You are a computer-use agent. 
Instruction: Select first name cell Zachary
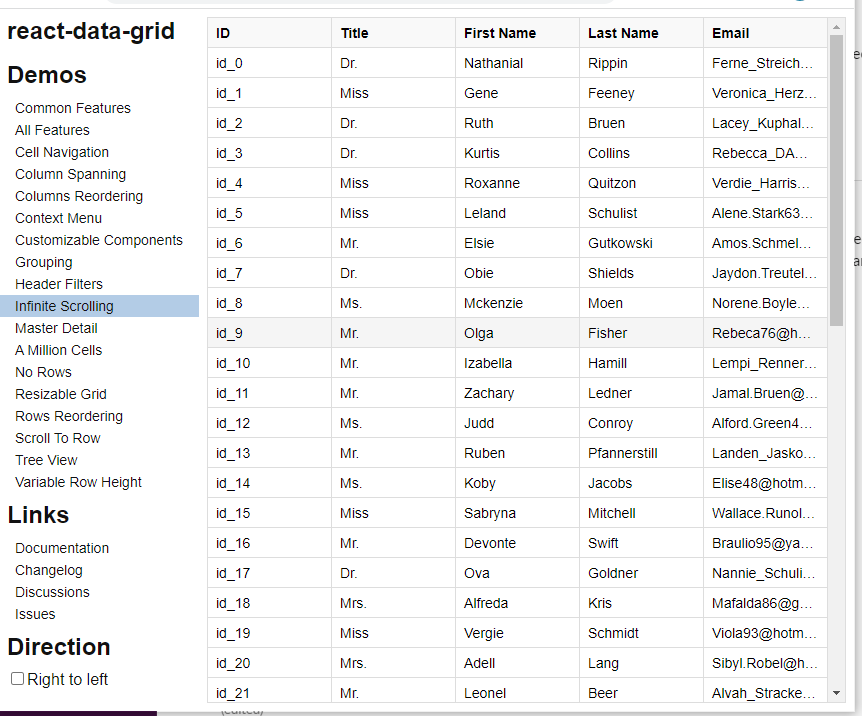517,393
